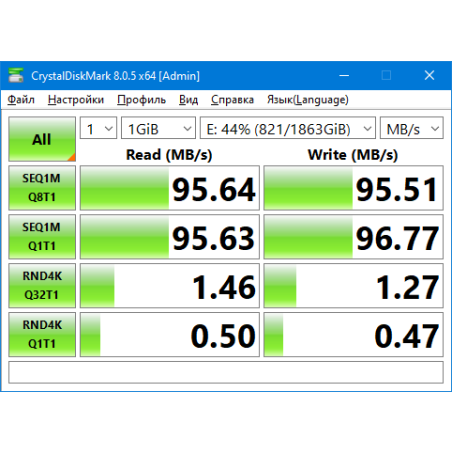Run the RND4K Q32T1 test

click(42, 285)
